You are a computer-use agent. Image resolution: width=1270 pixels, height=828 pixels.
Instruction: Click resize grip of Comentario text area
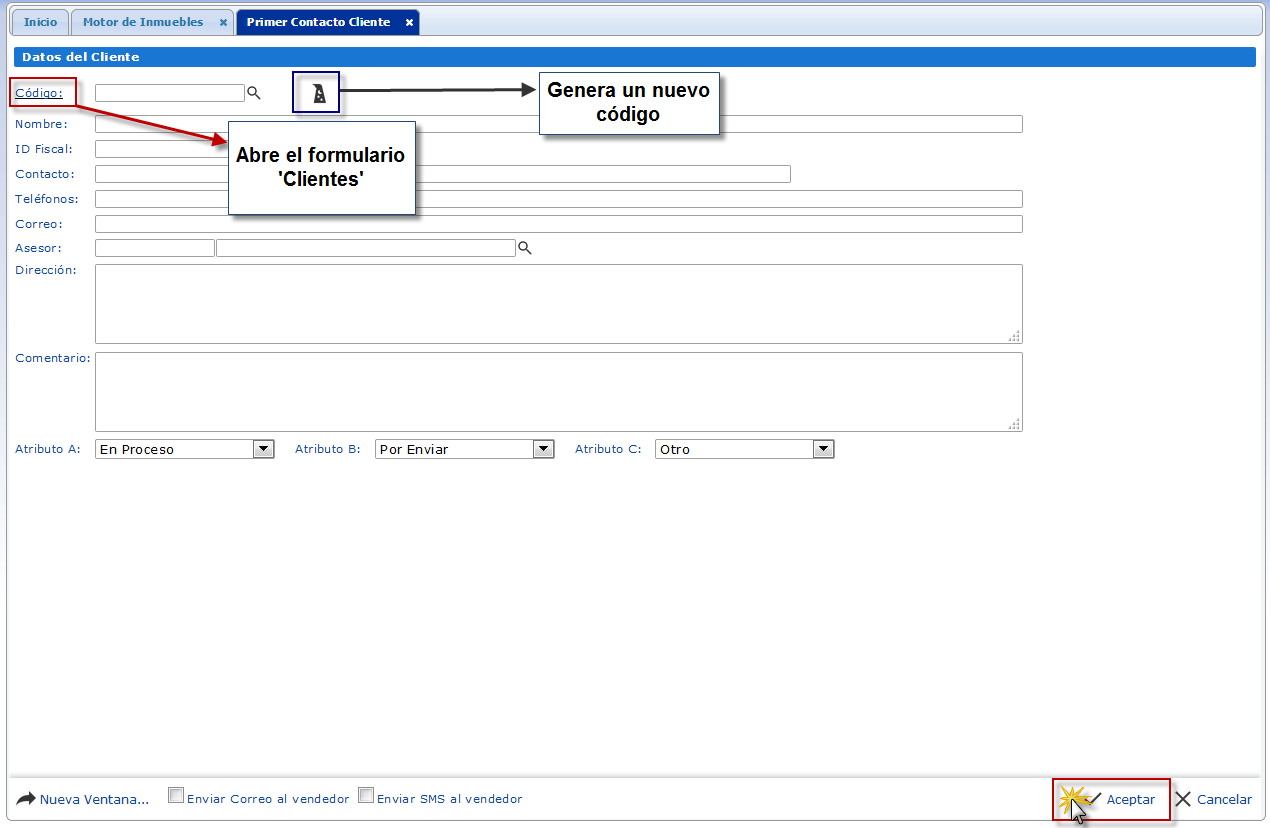pyautogui.click(x=1014, y=424)
